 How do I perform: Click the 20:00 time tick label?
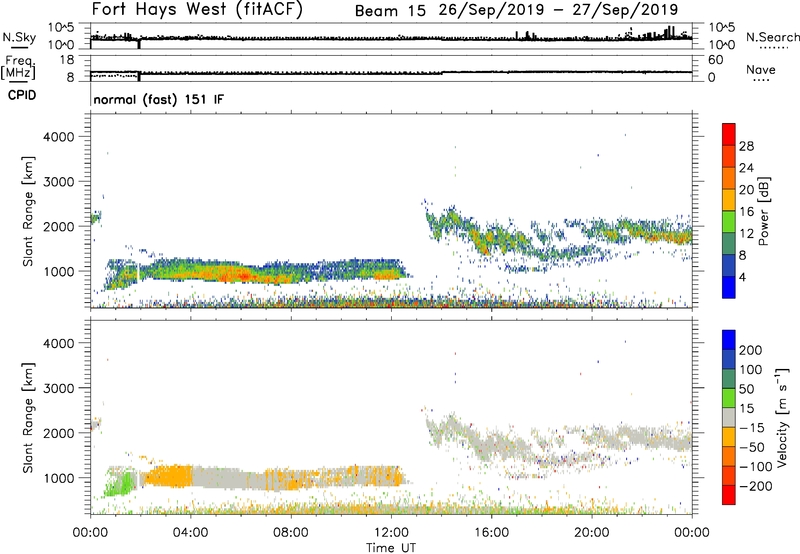[591, 533]
